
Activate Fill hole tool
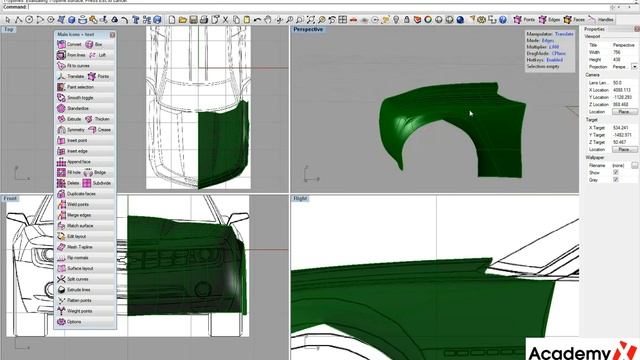click(x=69, y=172)
